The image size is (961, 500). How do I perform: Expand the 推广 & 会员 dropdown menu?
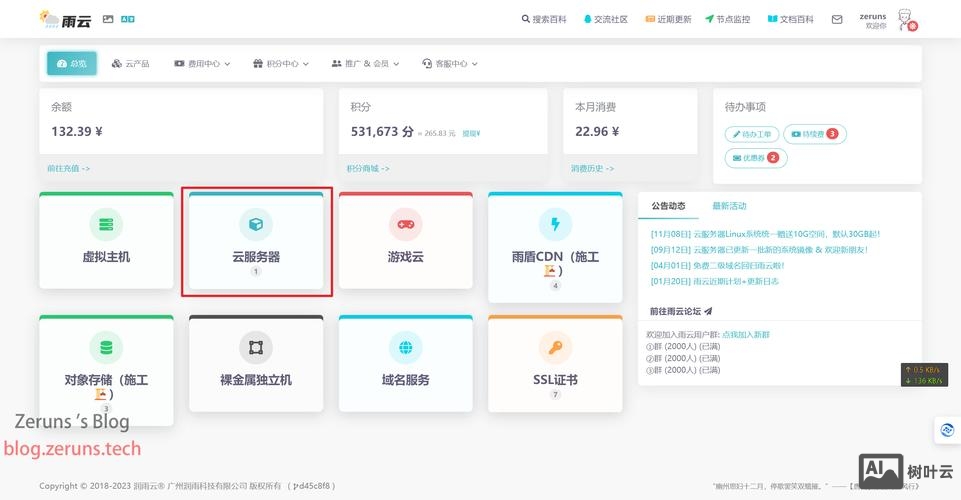(365, 63)
